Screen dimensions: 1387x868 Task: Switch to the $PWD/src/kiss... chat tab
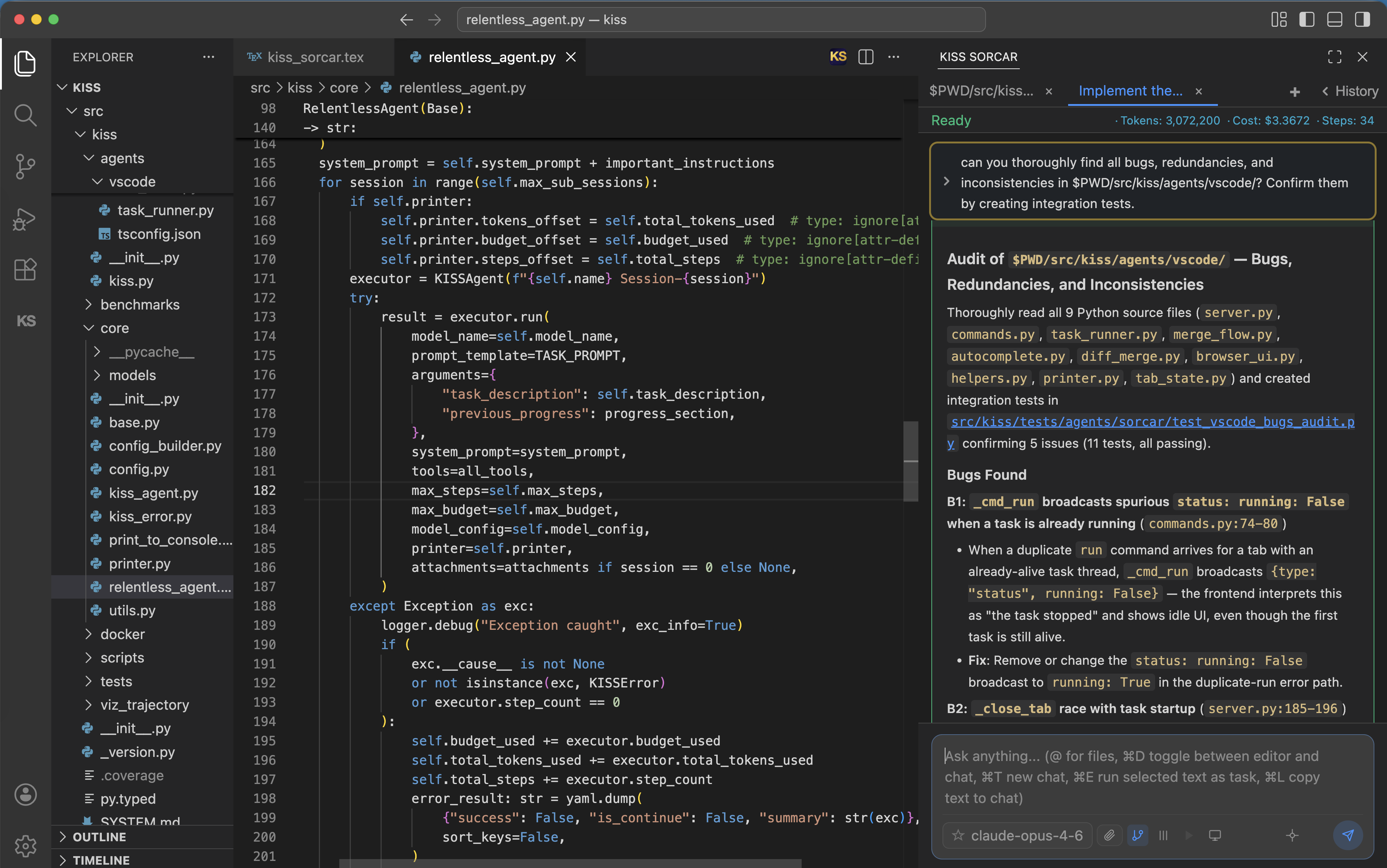pyautogui.click(x=981, y=91)
